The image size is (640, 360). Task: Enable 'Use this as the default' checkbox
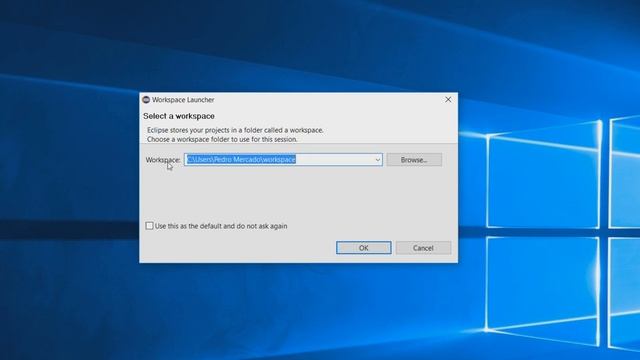[x=149, y=226]
